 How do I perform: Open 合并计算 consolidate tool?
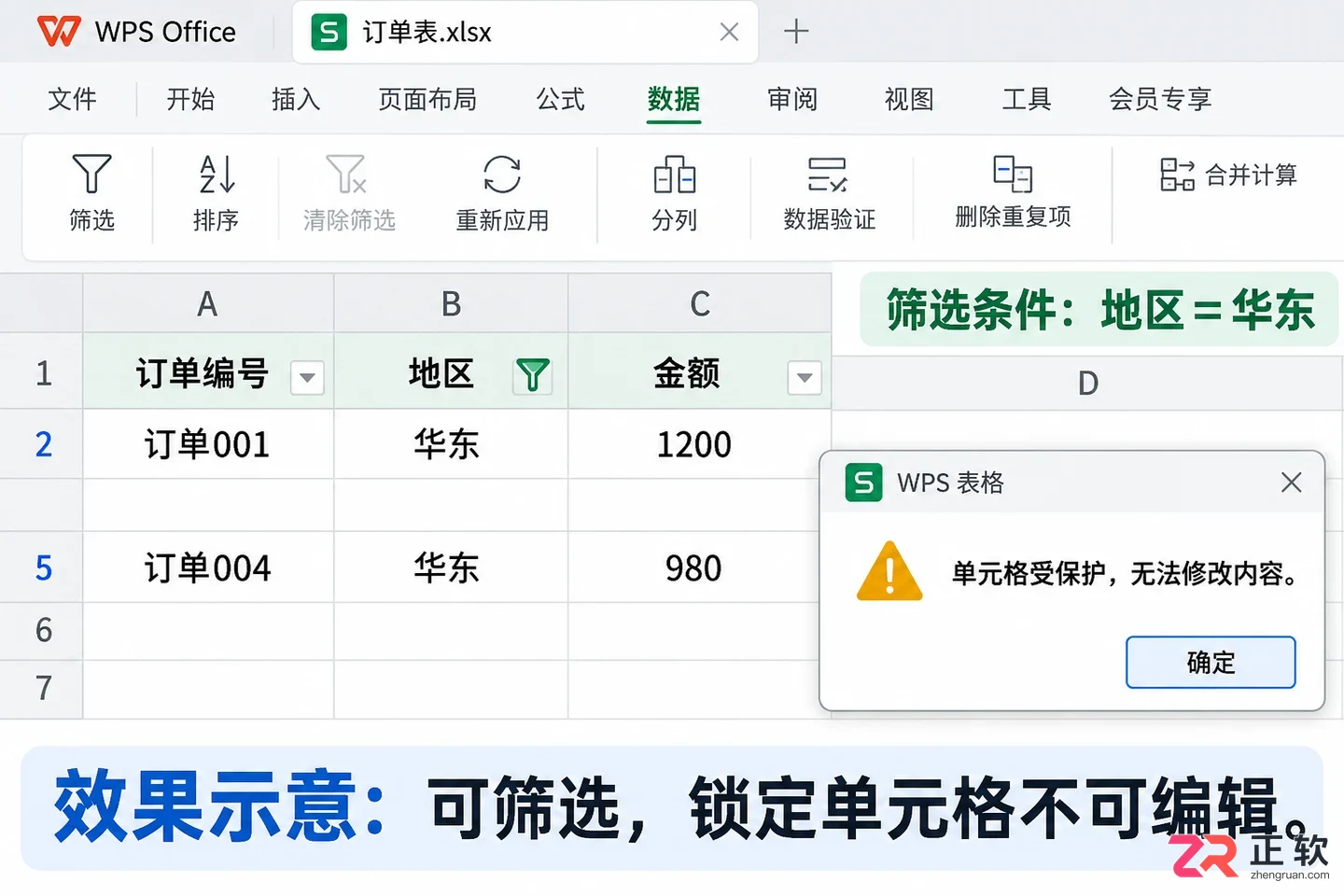coord(1228,175)
